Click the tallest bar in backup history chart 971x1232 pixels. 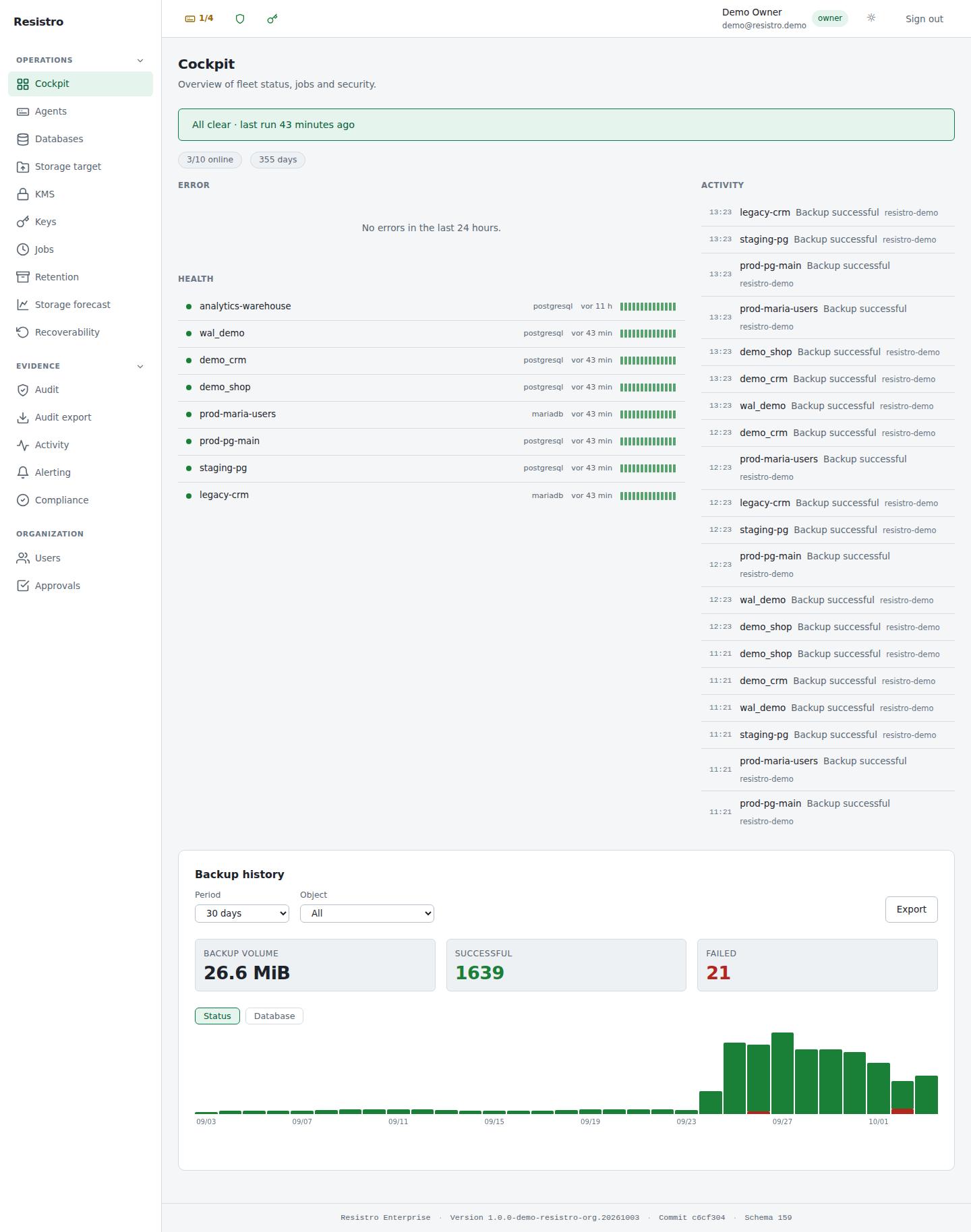[x=782, y=1073]
